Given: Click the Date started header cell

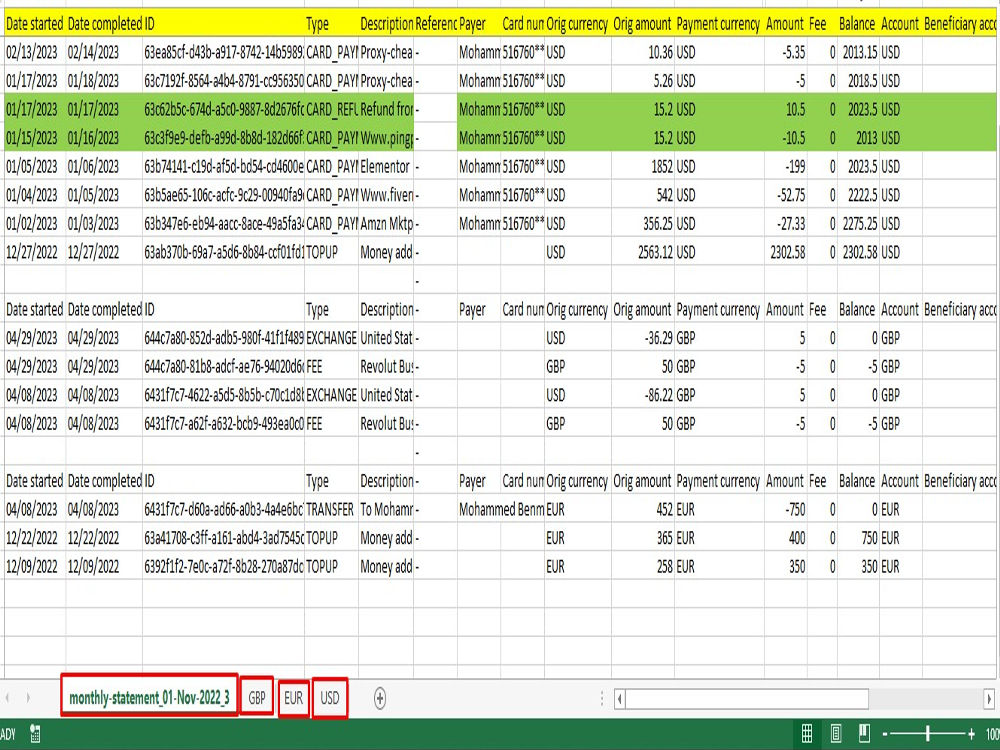Looking at the screenshot, I should [31, 22].
